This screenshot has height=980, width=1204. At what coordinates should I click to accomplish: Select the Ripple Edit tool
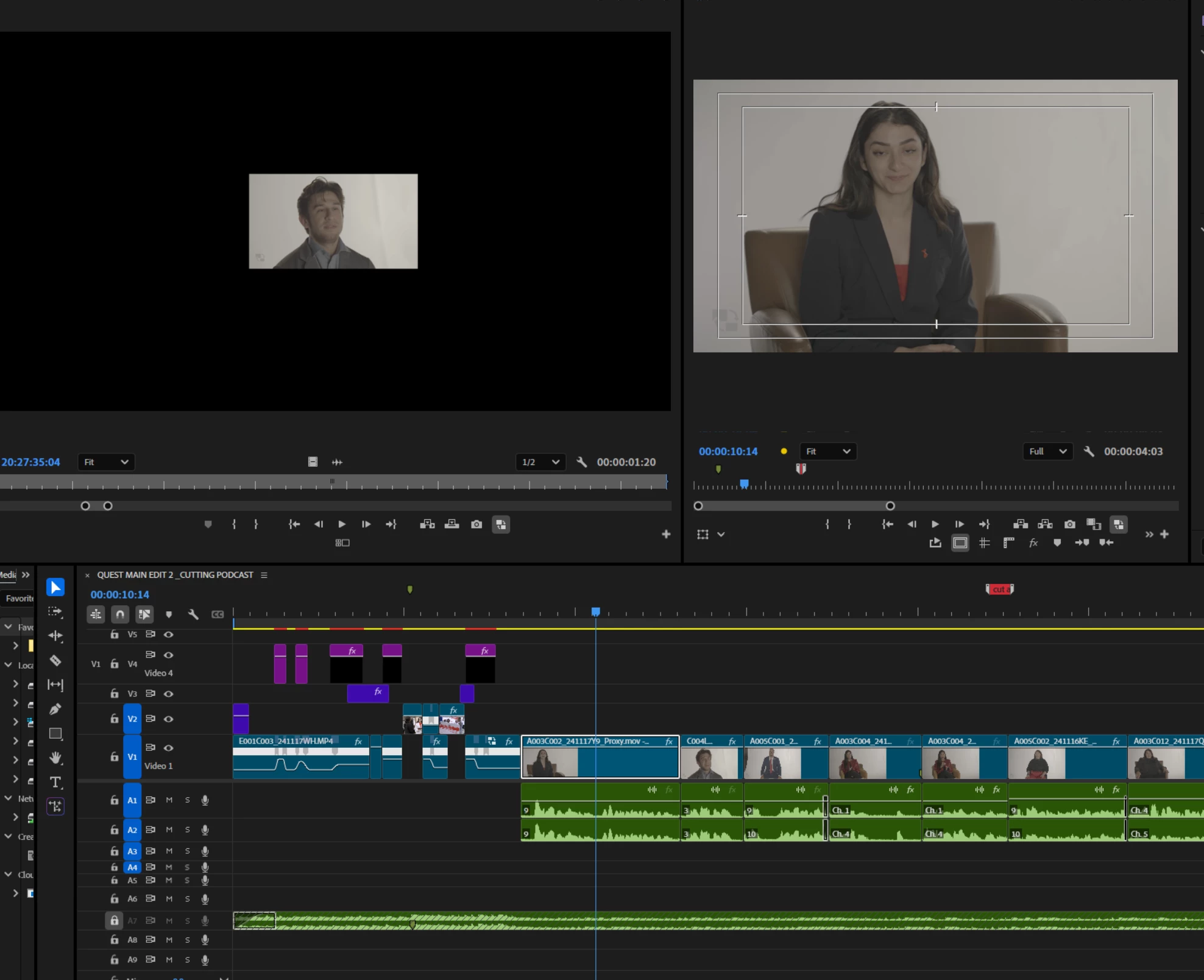[x=55, y=636]
